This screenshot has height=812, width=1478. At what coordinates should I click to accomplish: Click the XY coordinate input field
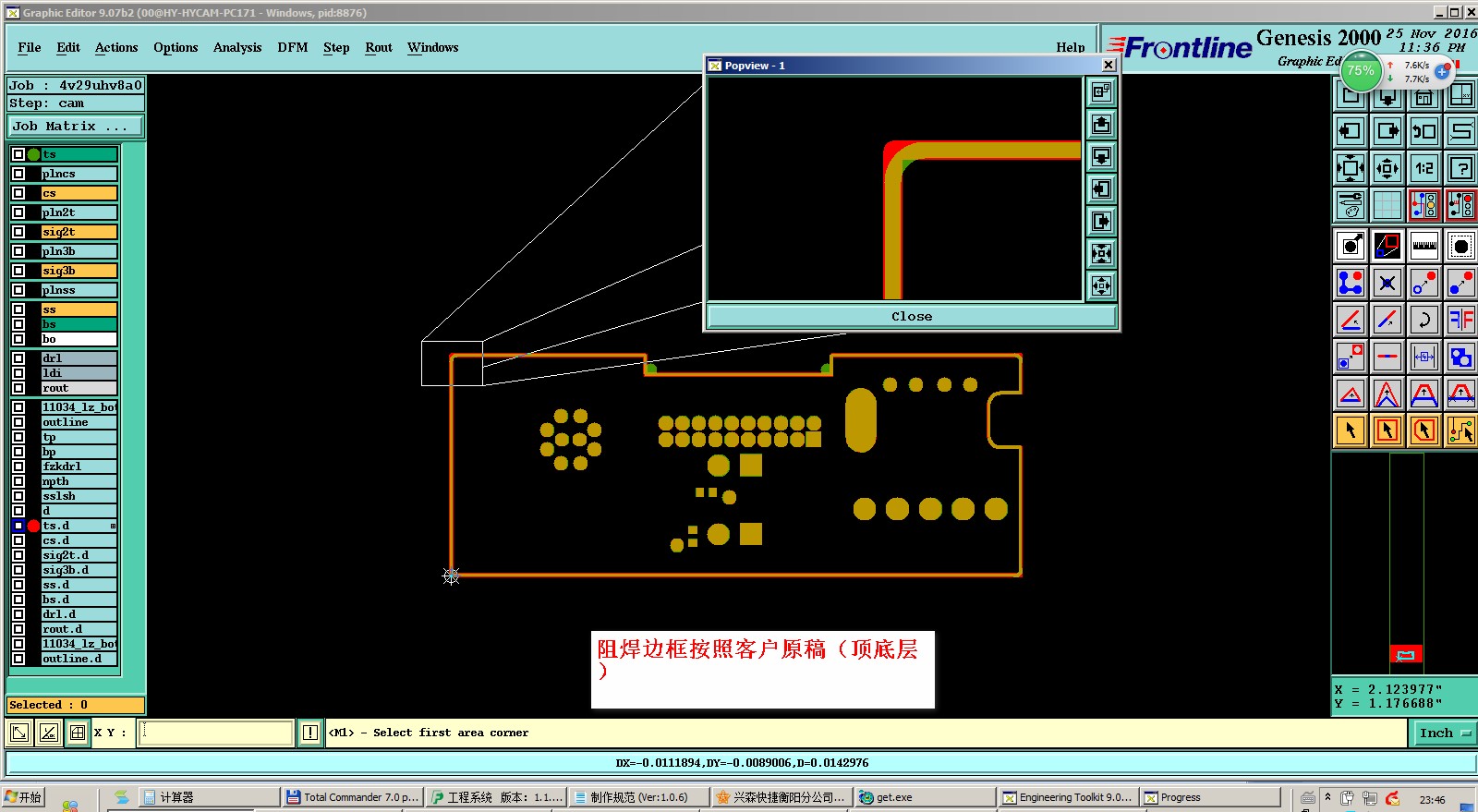[216, 733]
